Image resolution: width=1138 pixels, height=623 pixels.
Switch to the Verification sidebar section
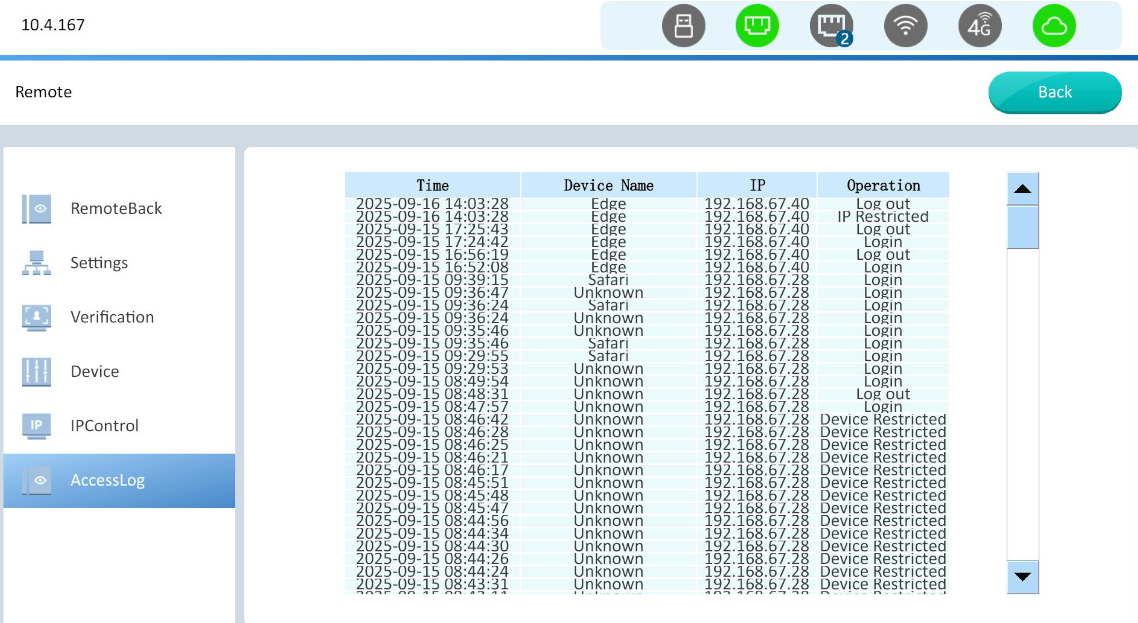pos(112,317)
